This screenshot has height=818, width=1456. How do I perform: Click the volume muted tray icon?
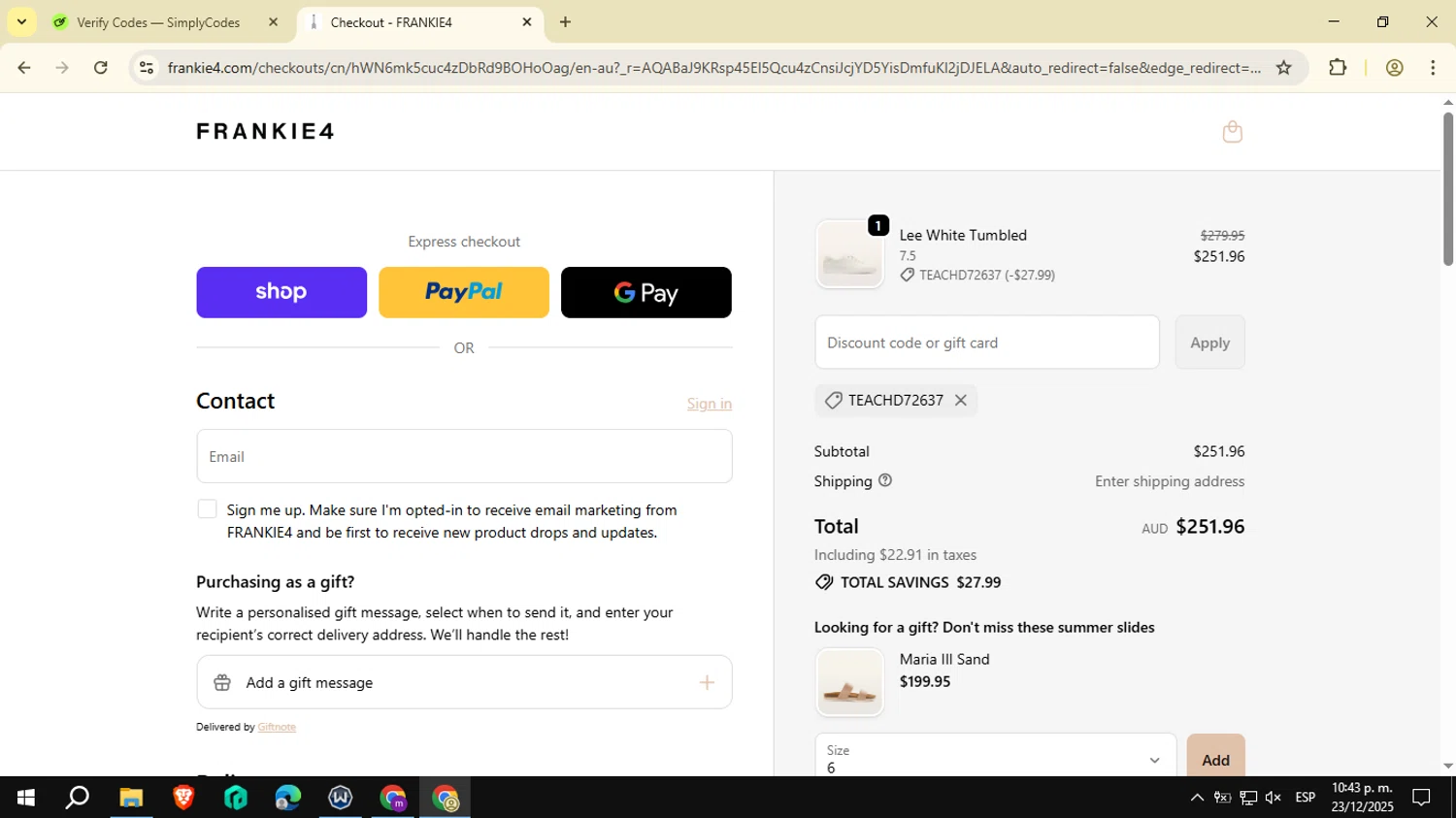coord(1274,798)
